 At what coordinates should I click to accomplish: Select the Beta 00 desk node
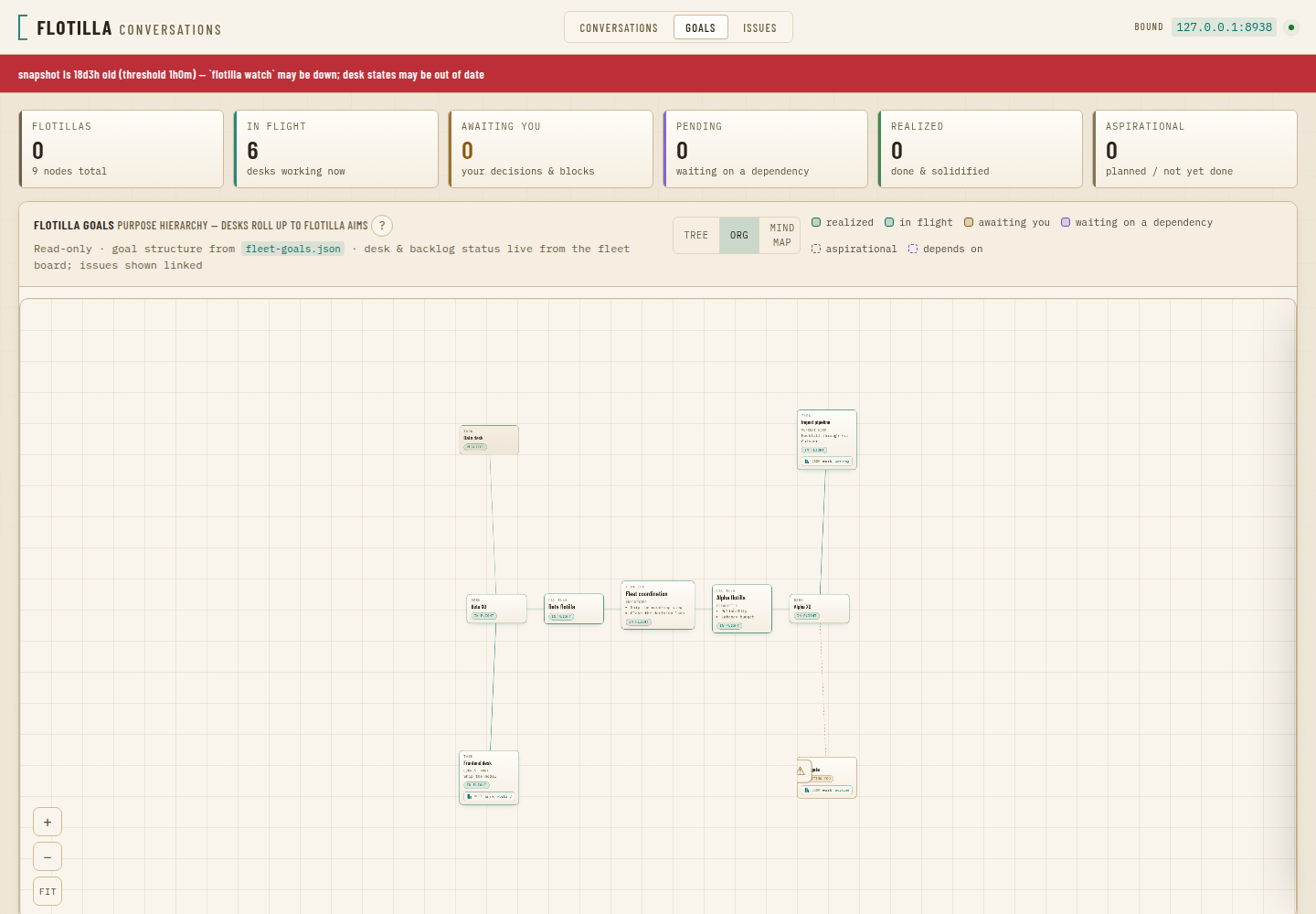click(497, 609)
